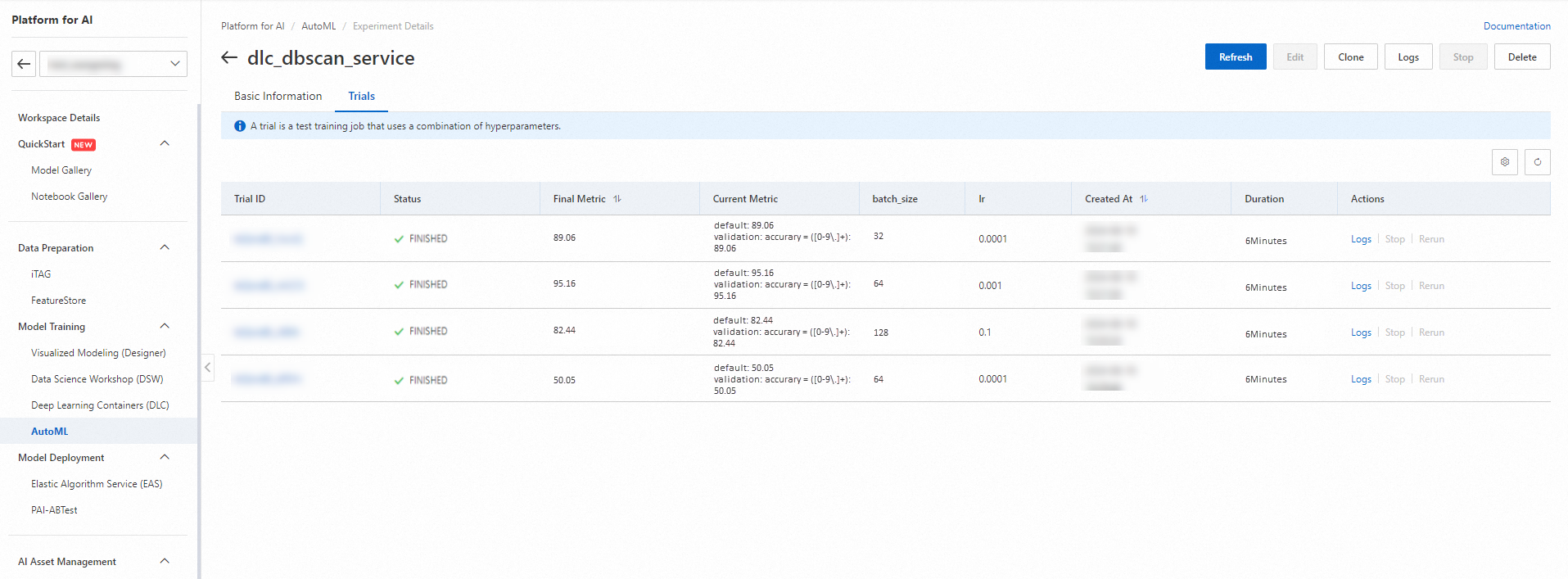Image resolution: width=1568 pixels, height=579 pixels.
Task: Sort trials by Created At
Action: tap(1144, 199)
